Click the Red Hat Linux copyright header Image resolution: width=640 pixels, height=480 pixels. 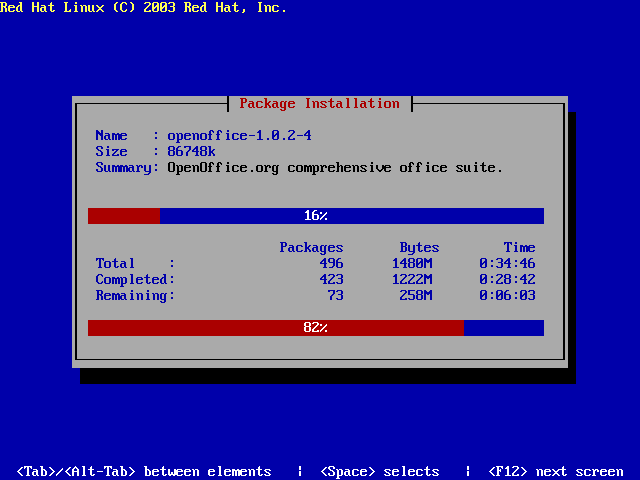(x=143, y=7)
